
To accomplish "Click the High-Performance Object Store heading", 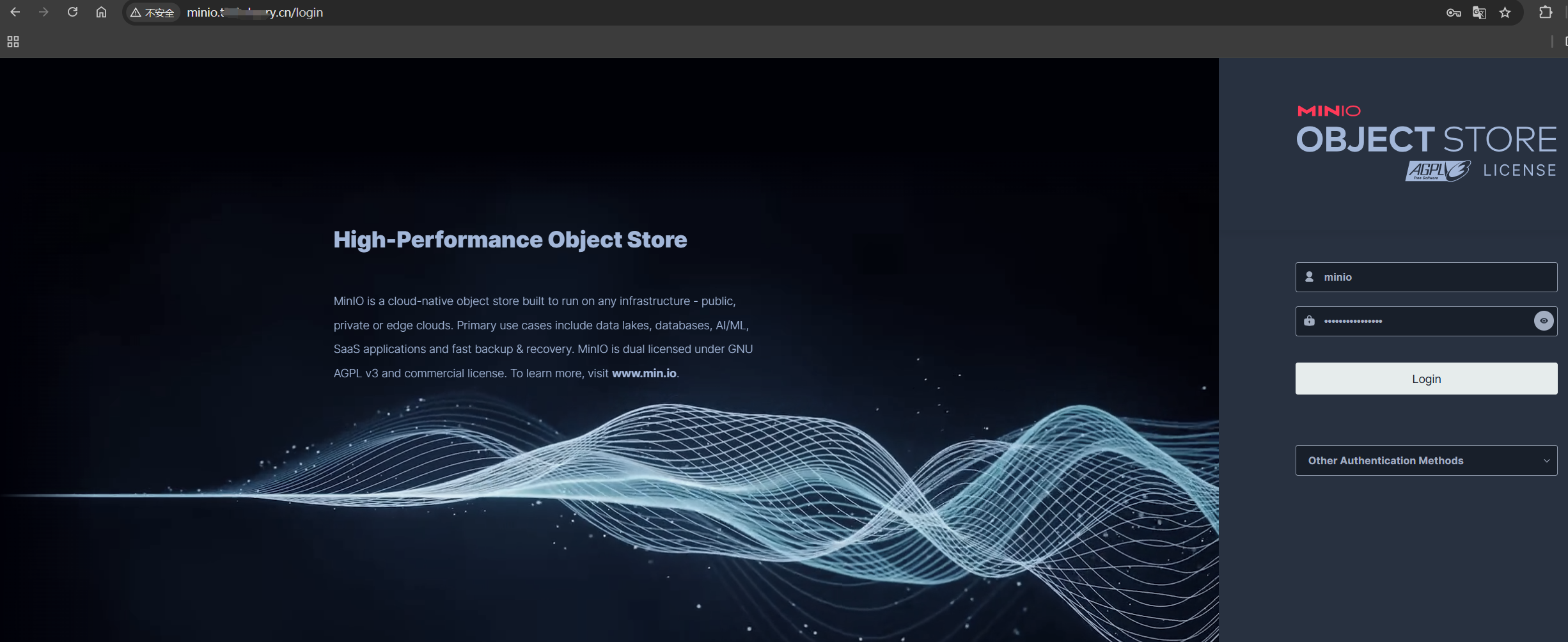I will pos(510,240).
